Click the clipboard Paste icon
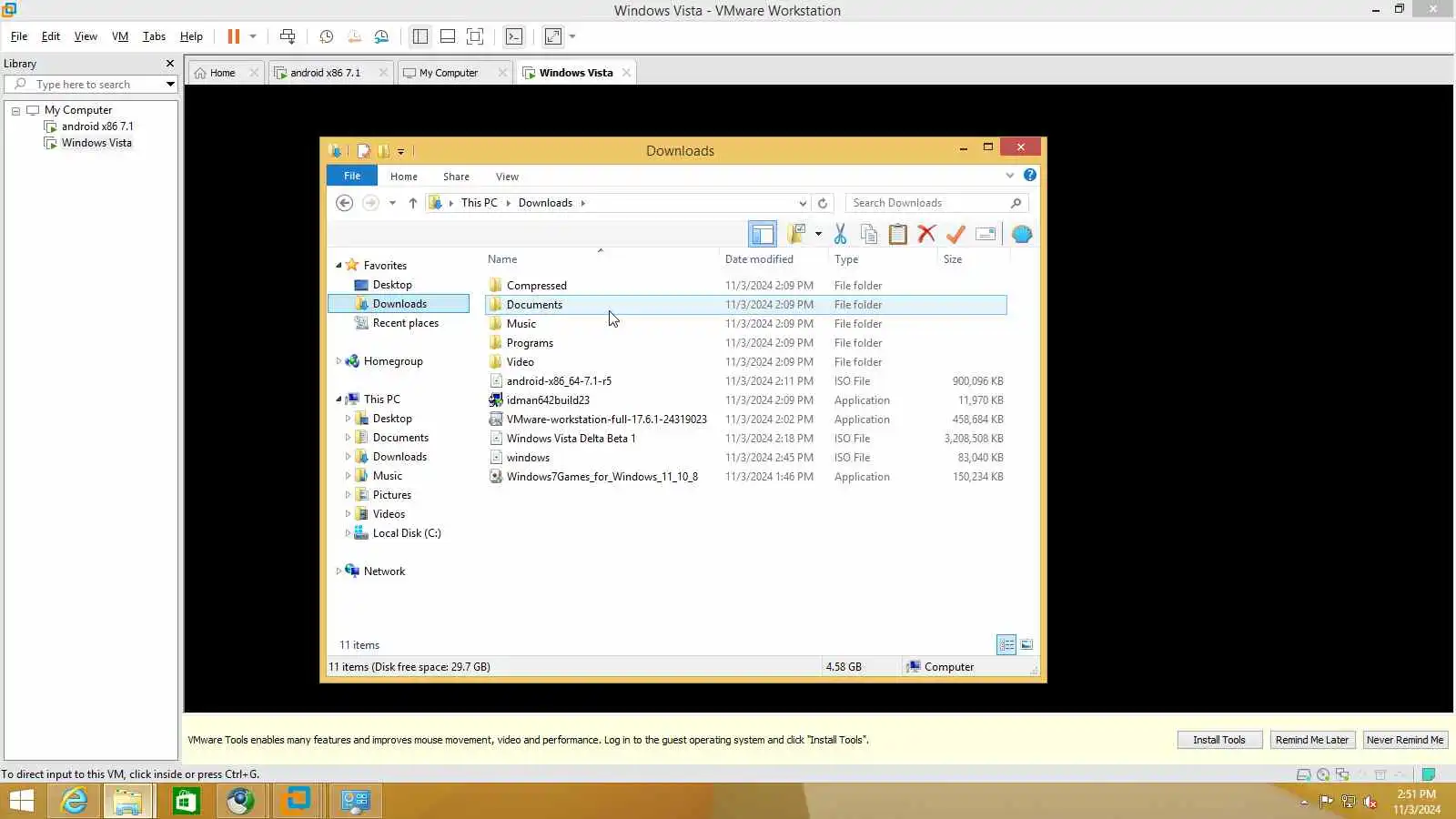 coord(897,234)
